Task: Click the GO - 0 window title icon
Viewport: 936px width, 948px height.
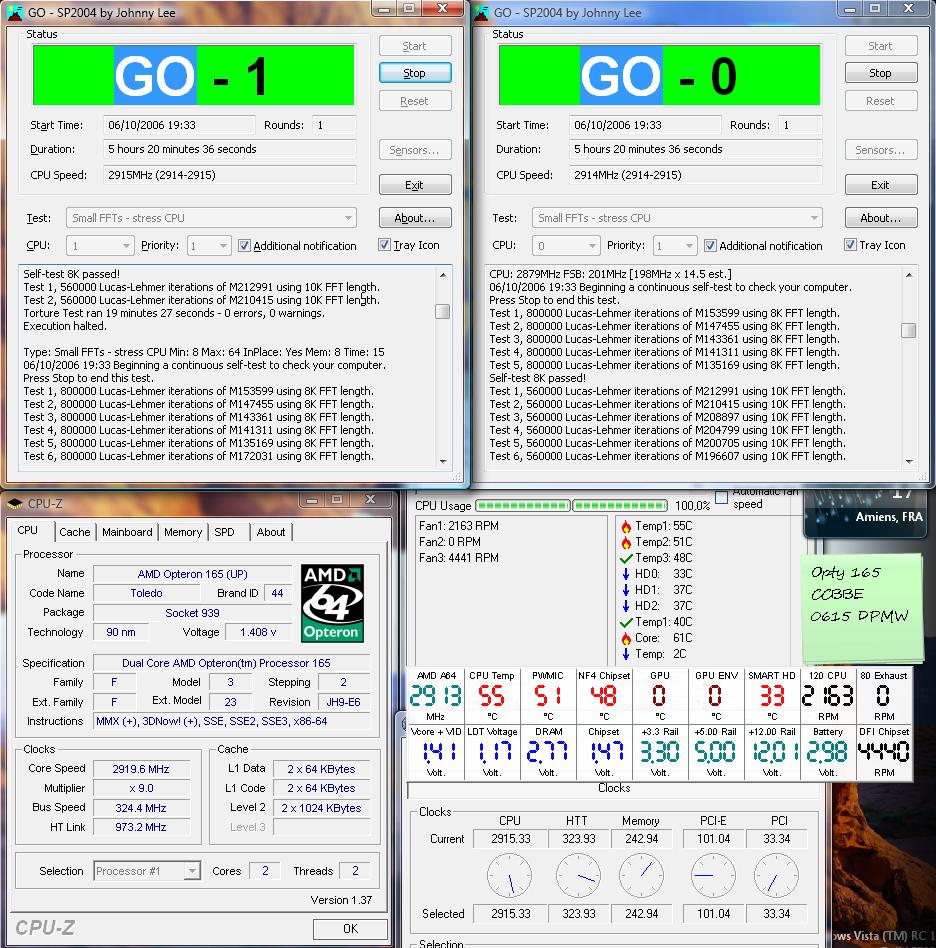Action: point(481,12)
